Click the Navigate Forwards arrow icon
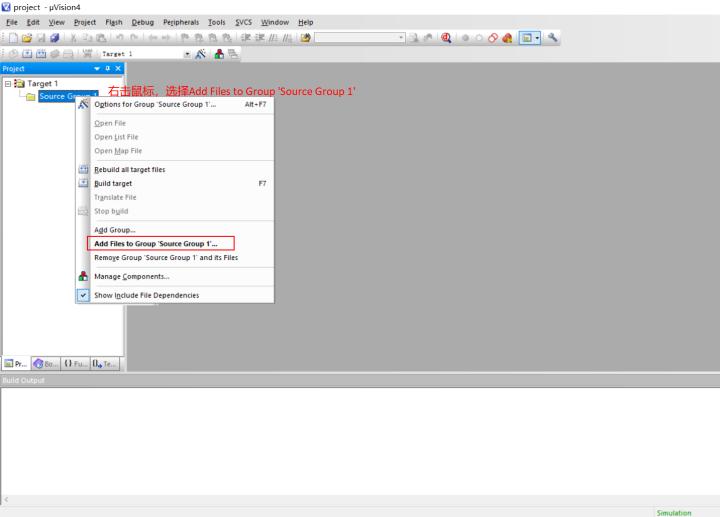This screenshot has width=720, height=517. coord(166,38)
